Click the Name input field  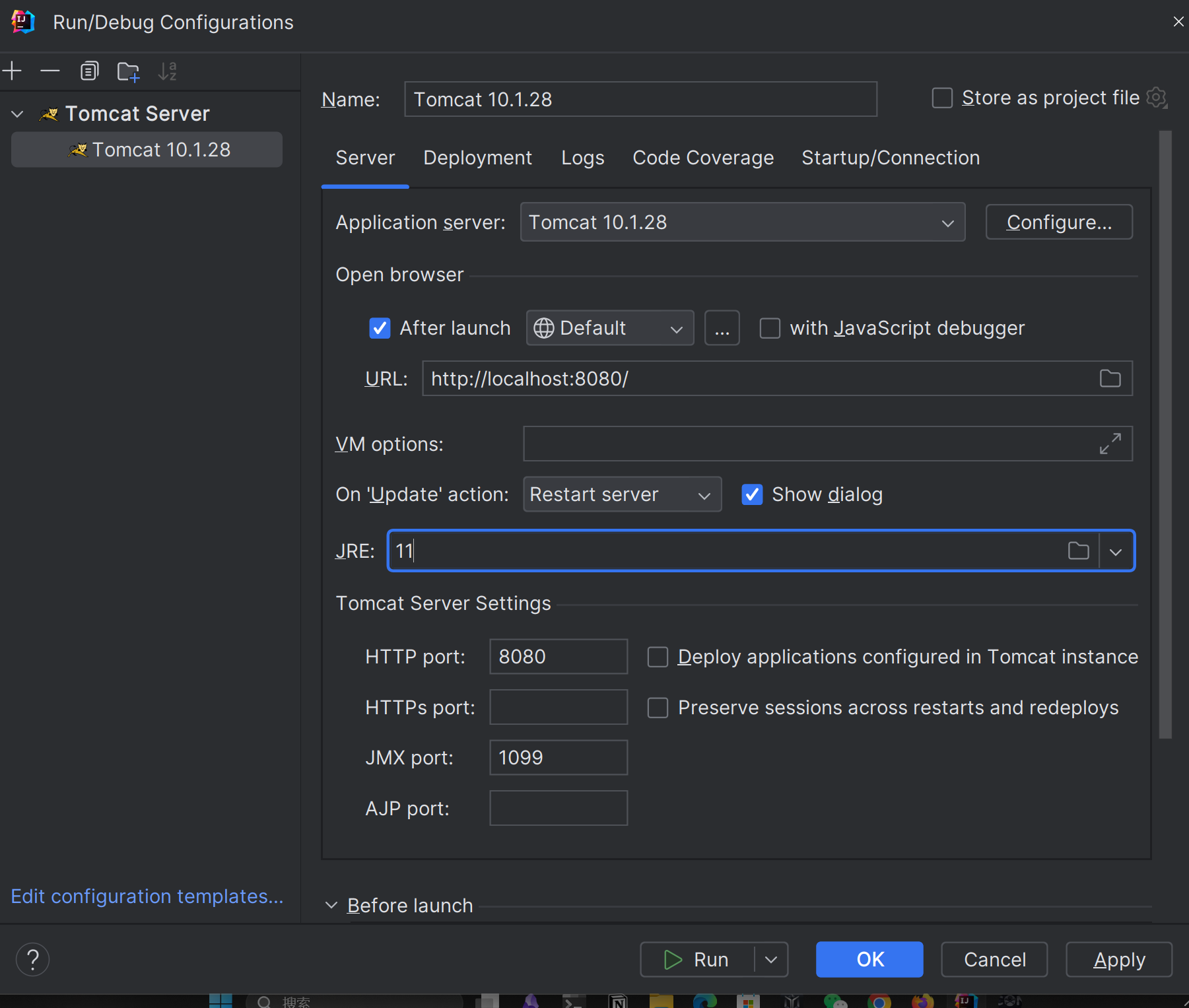(x=640, y=99)
